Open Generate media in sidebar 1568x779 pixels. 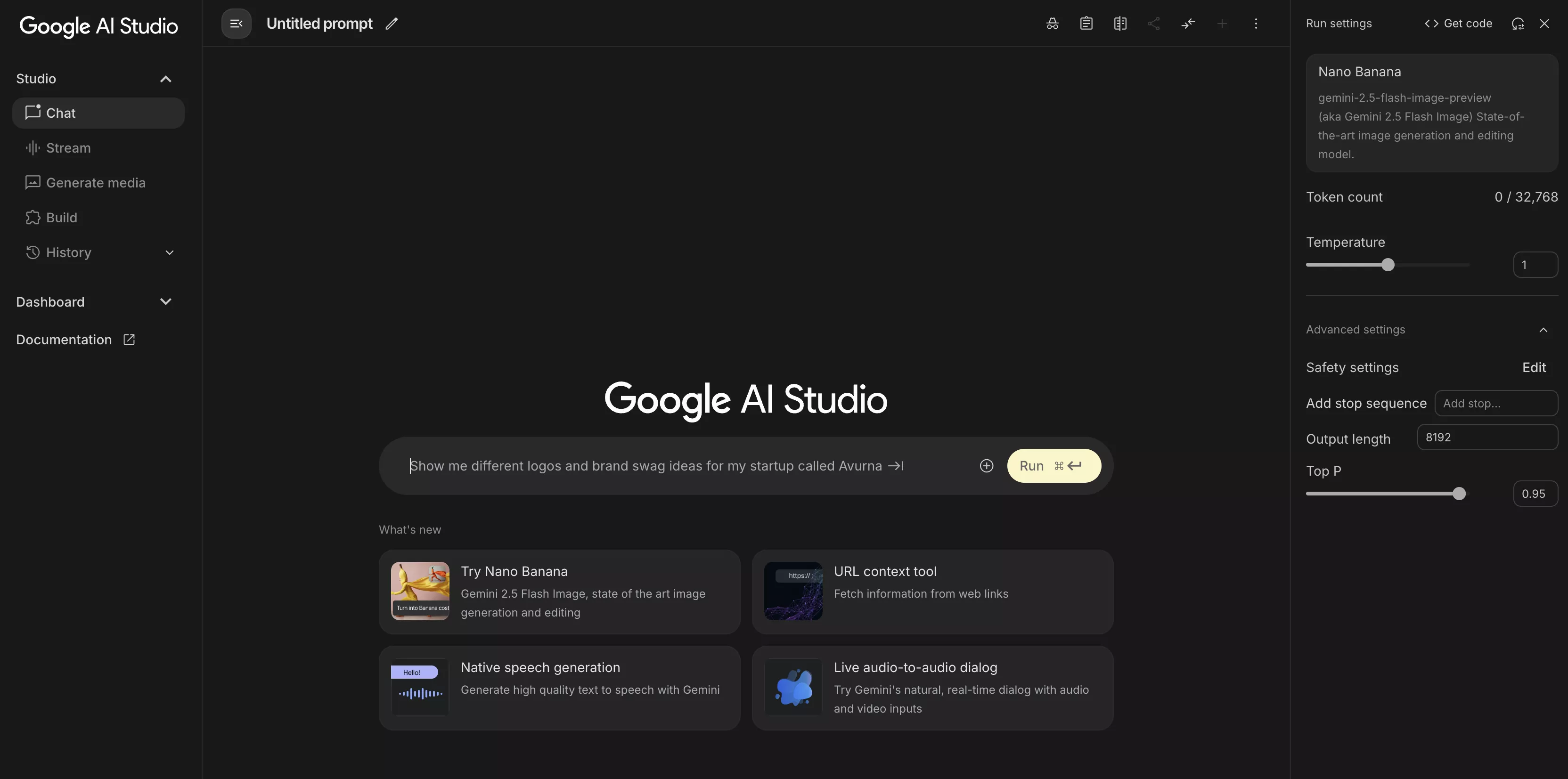coord(98,183)
